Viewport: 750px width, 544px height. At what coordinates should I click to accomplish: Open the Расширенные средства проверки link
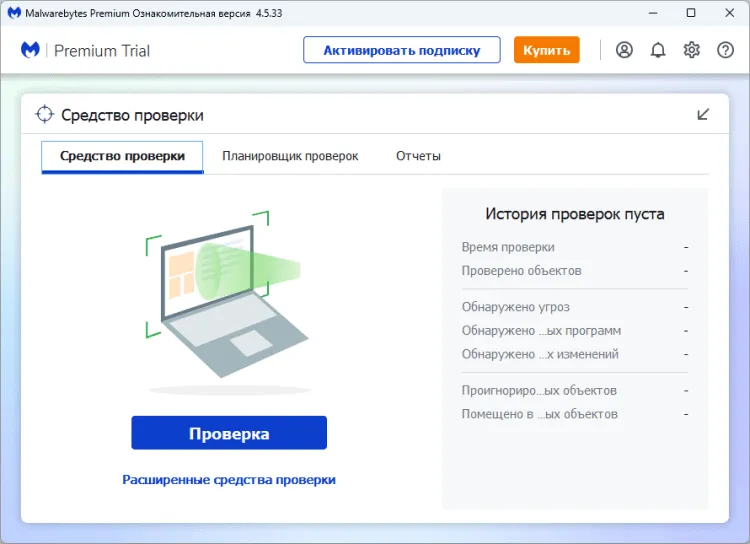229,480
